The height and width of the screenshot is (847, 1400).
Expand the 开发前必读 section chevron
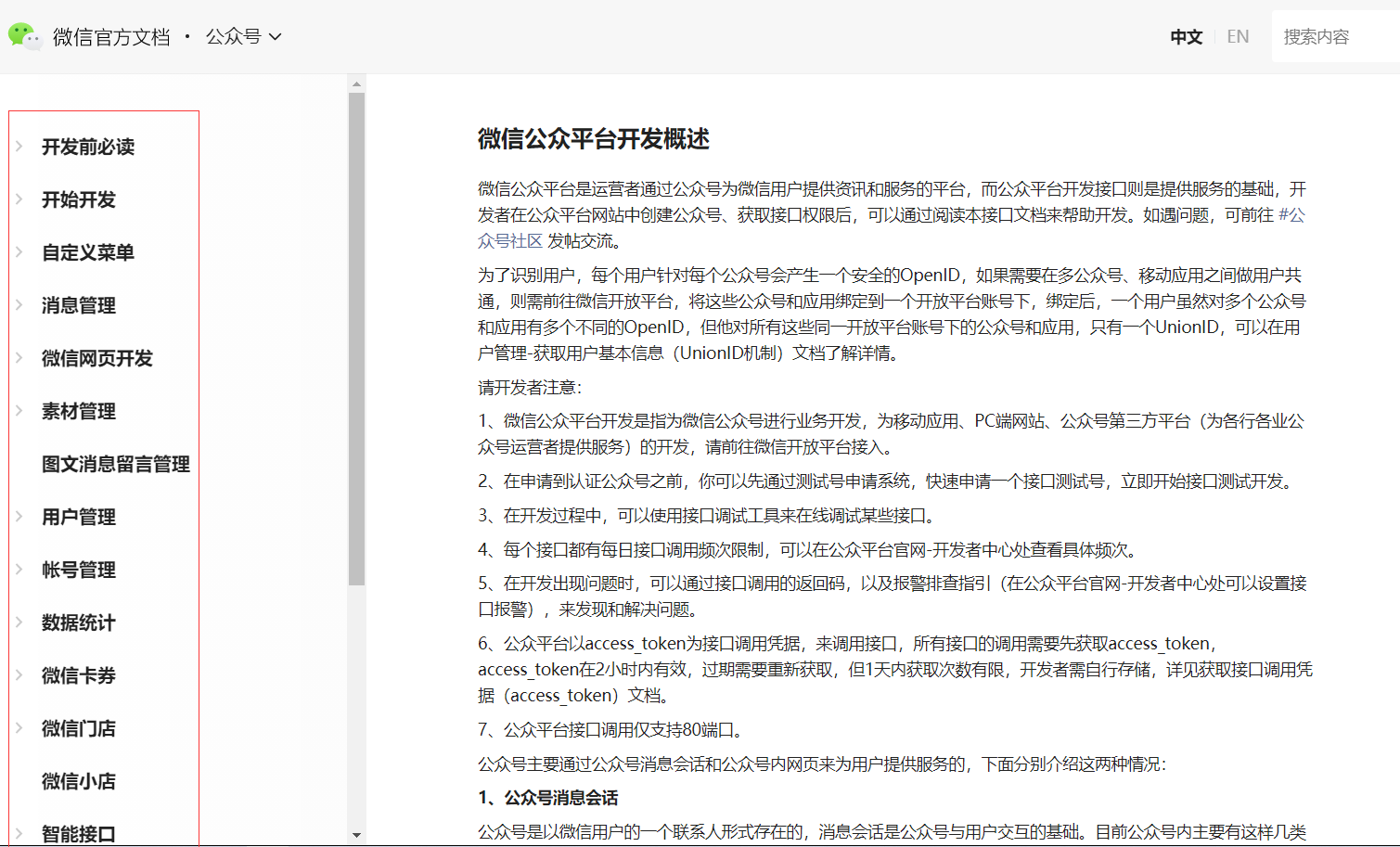pos(20,147)
